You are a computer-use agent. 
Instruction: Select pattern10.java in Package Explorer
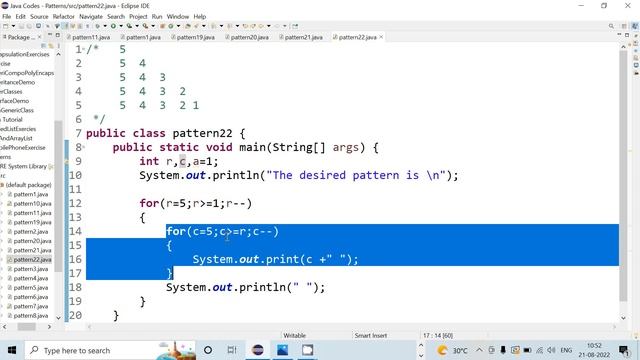click(x=32, y=203)
